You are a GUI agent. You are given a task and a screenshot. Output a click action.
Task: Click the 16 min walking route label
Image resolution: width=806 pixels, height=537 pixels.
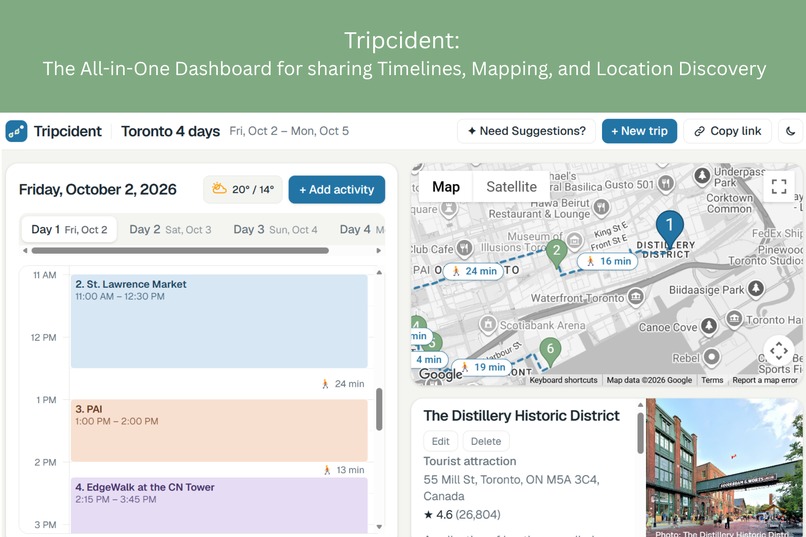click(608, 261)
